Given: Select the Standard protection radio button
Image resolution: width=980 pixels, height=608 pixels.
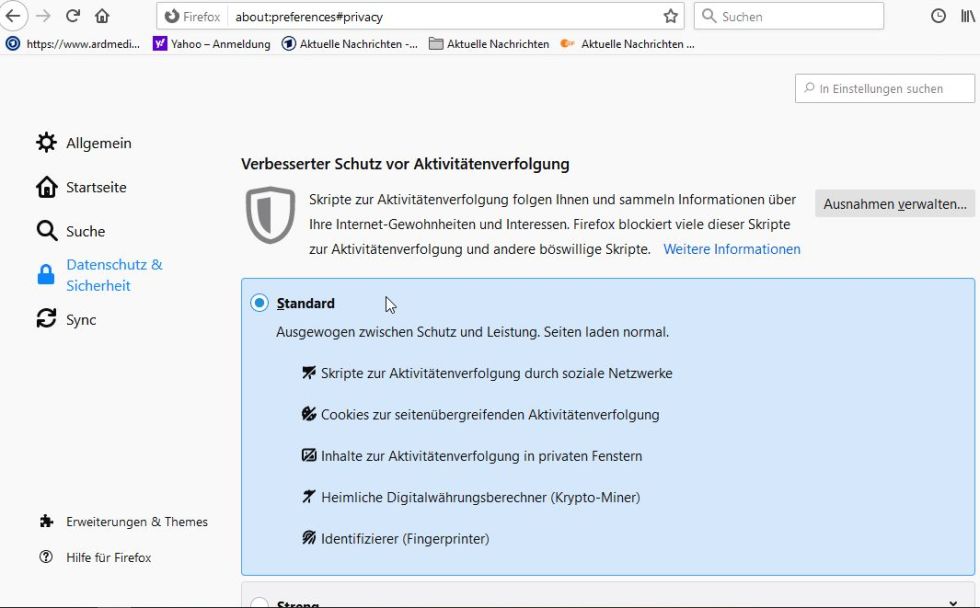Looking at the screenshot, I should tap(260, 303).
